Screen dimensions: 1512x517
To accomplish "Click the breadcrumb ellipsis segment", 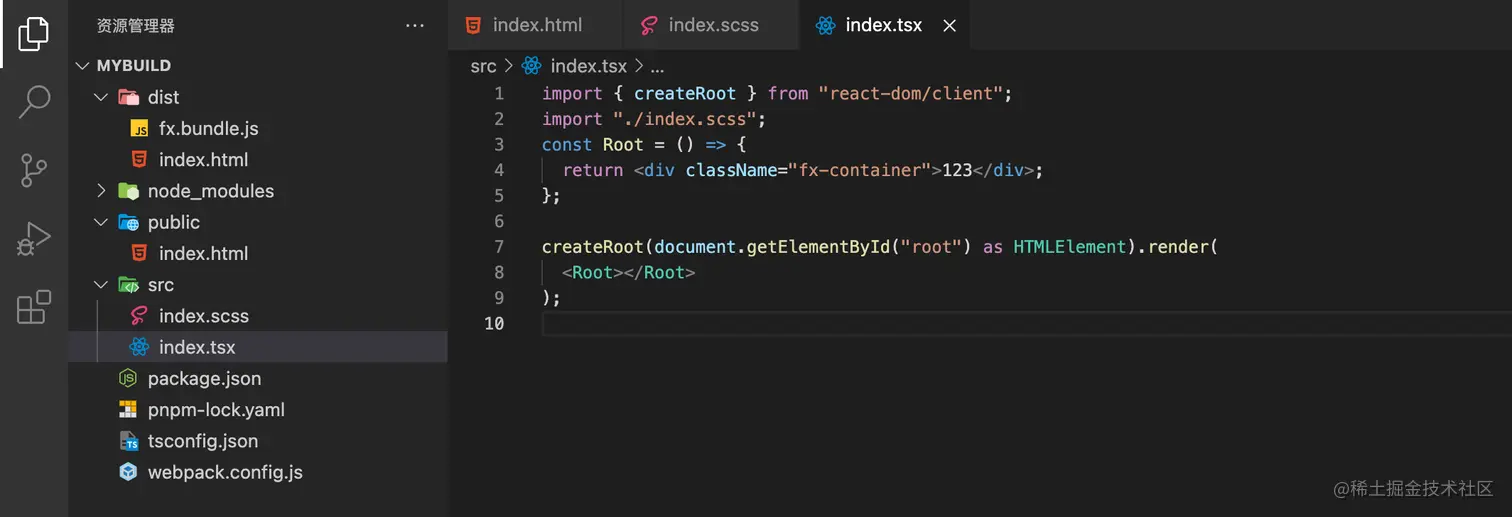I will (657, 67).
